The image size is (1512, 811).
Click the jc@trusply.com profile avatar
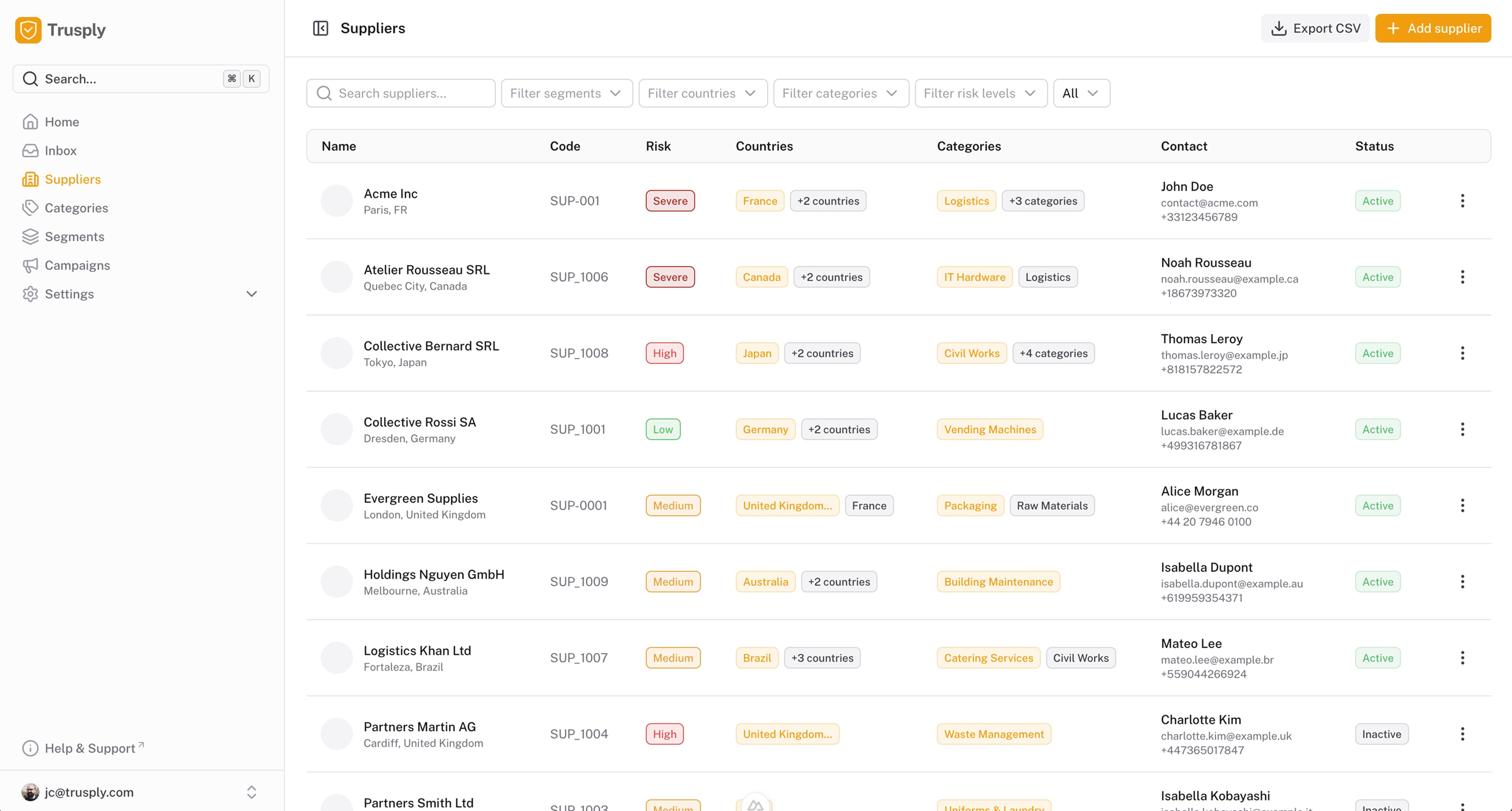(30, 792)
